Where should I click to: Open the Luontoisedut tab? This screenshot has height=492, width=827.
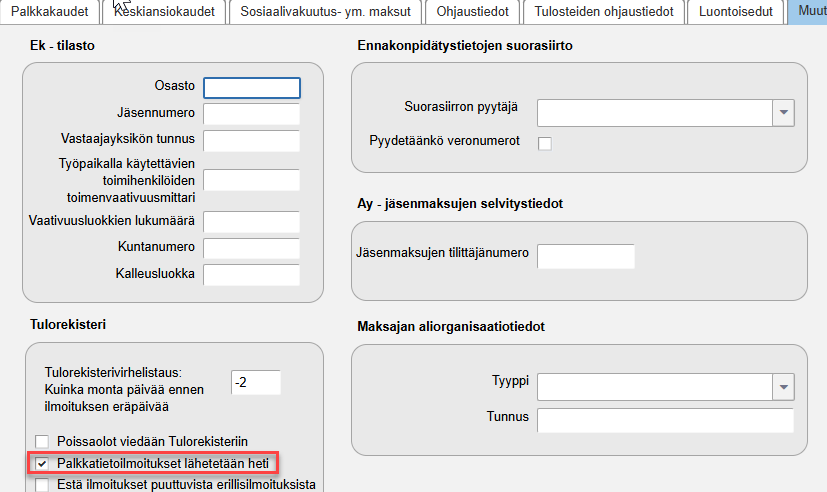(x=736, y=12)
